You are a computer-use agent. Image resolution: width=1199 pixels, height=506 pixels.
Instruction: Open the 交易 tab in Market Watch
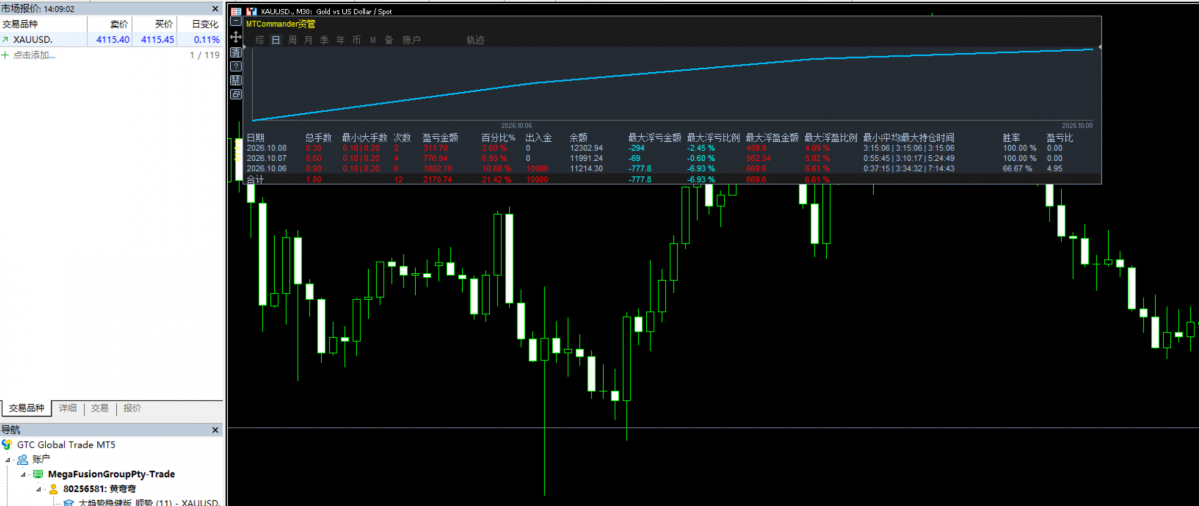click(100, 408)
